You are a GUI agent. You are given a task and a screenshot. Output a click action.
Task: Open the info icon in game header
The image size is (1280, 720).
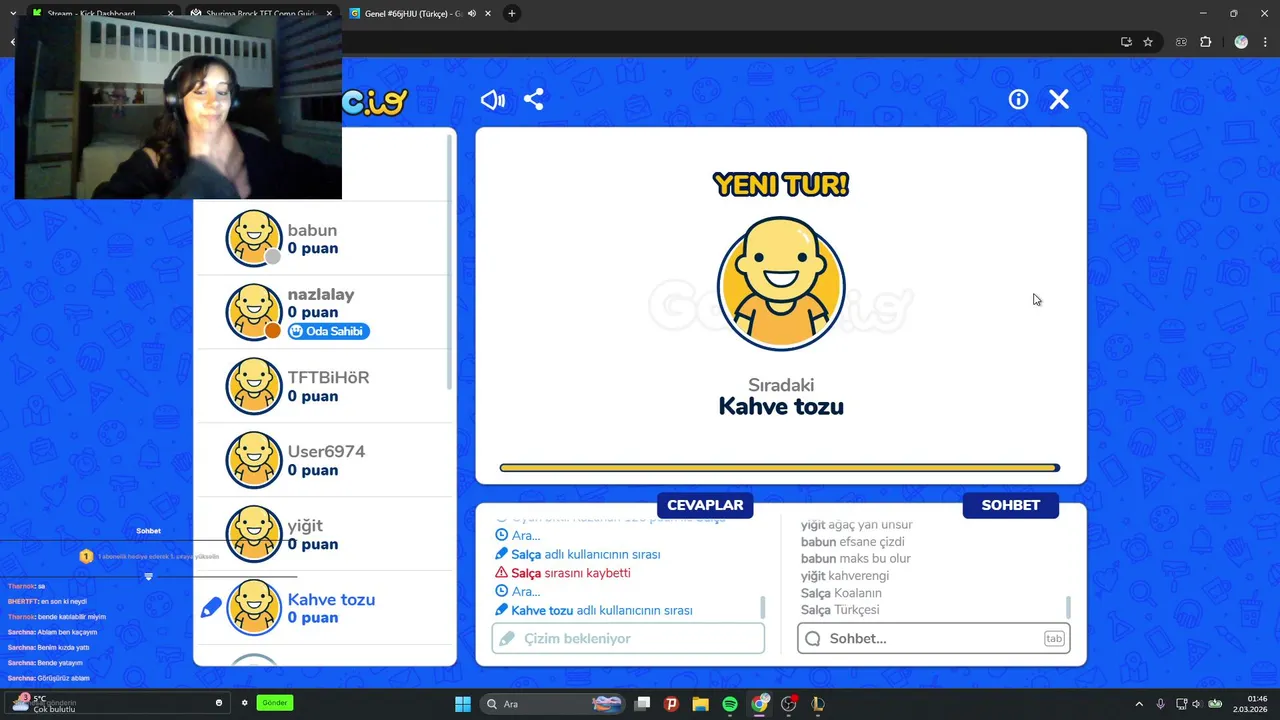pyautogui.click(x=1018, y=99)
